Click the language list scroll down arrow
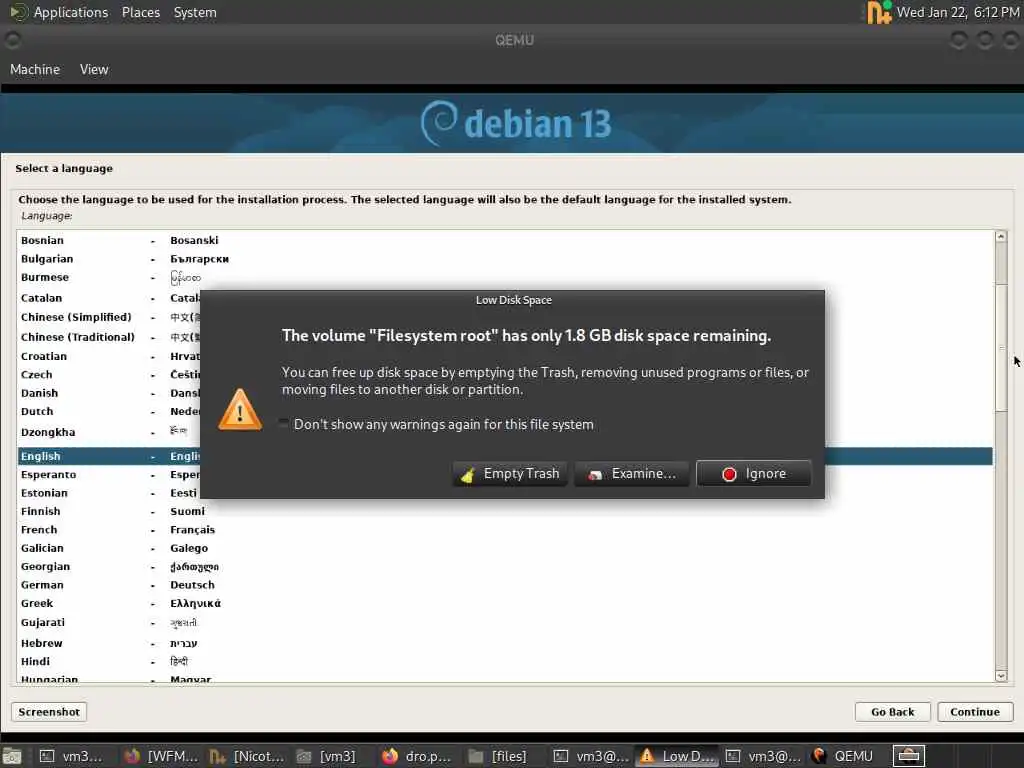Screen dimensions: 1024x768 [x=1000, y=676]
